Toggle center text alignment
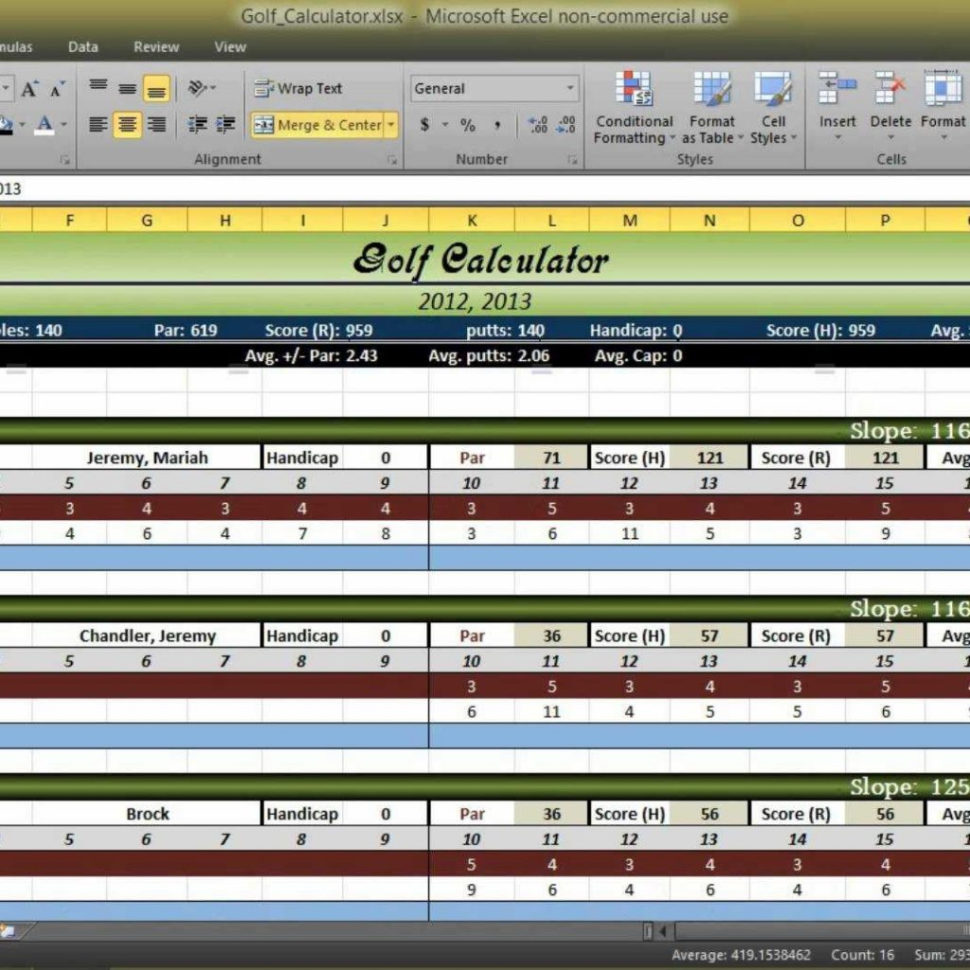Viewport: 970px width, 970px height. tap(127, 125)
